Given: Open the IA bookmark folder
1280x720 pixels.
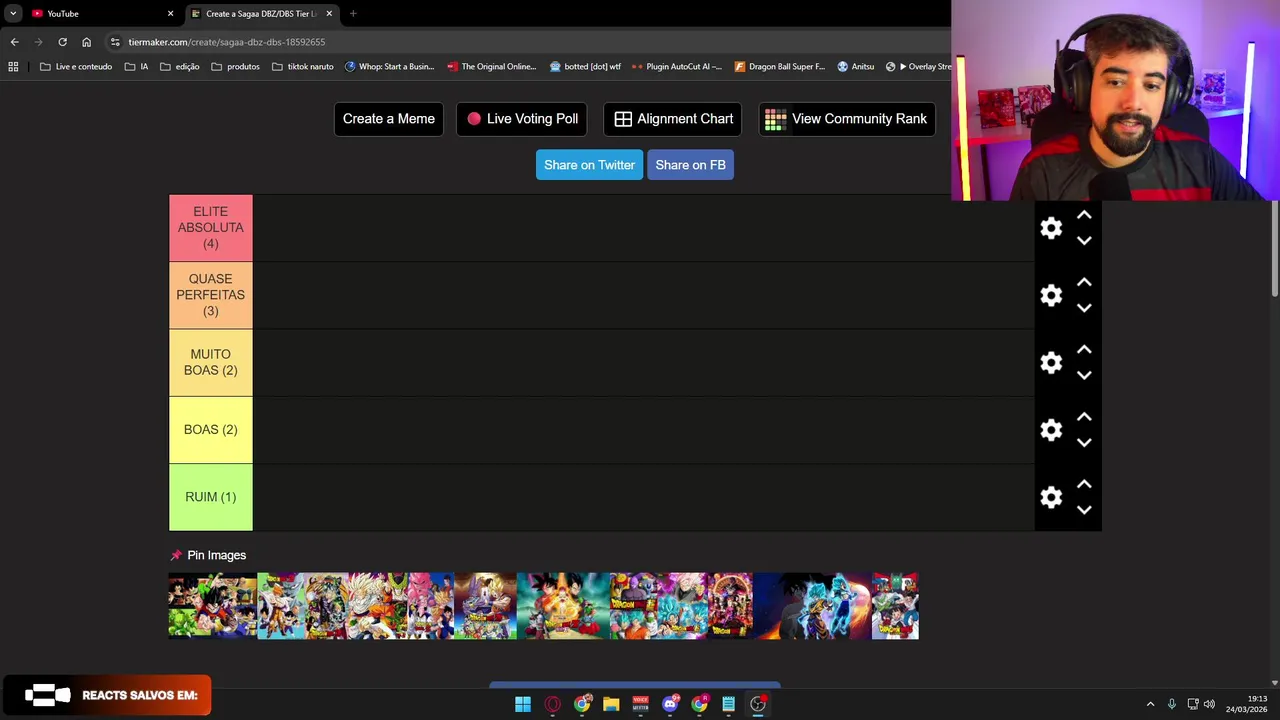Looking at the screenshot, I should [x=137, y=67].
